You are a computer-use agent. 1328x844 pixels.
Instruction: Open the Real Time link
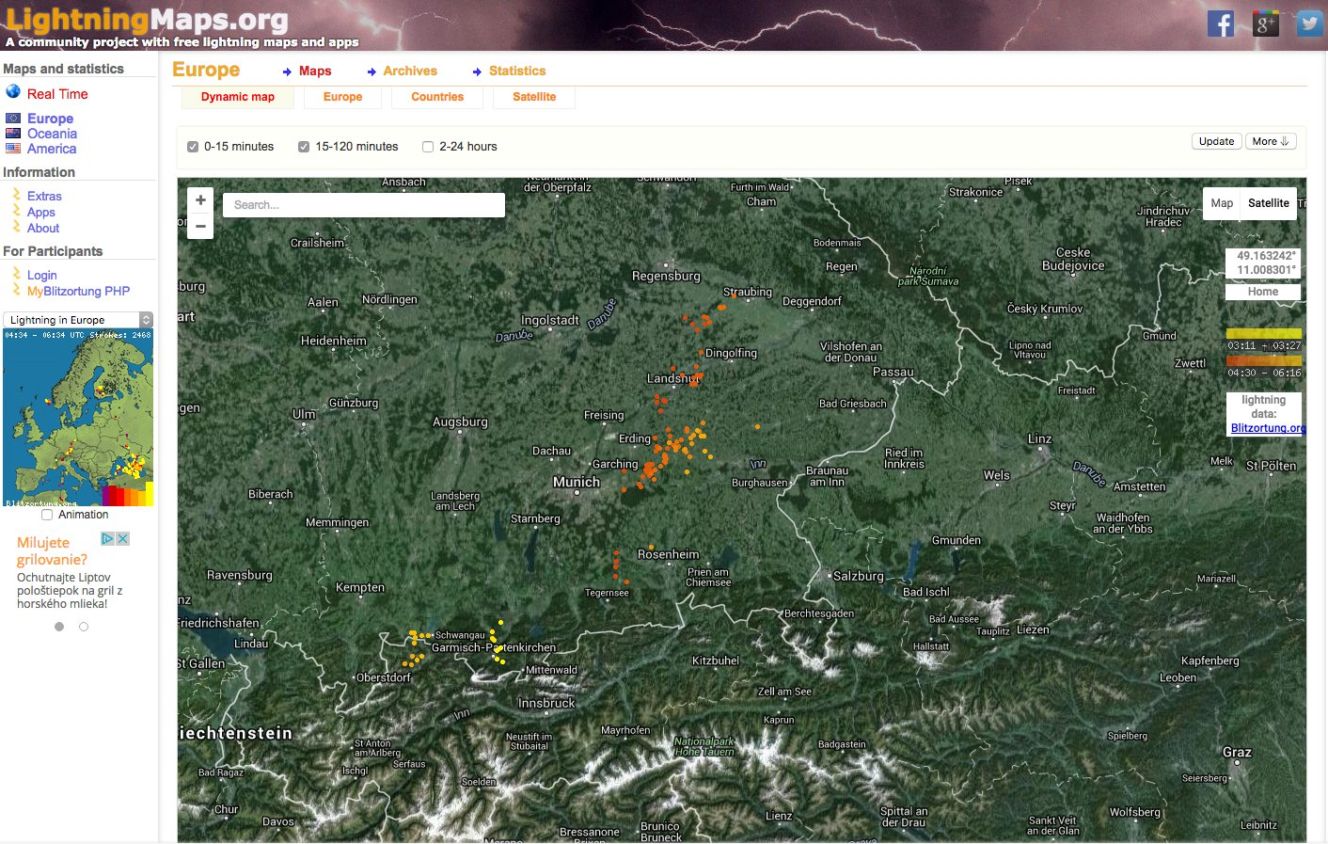point(57,94)
